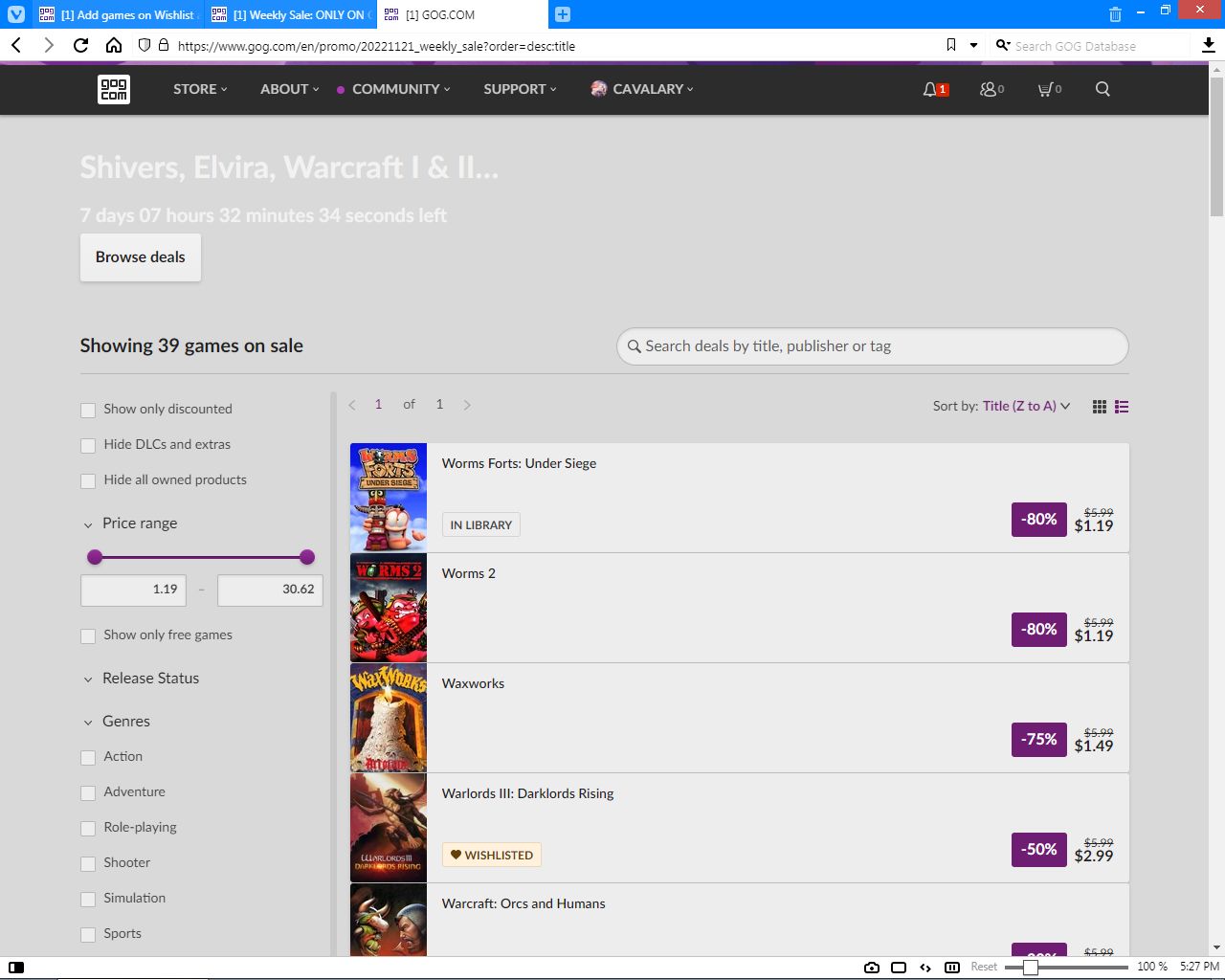Check the Role-playing genre filter
1225x980 pixels.
click(x=88, y=828)
